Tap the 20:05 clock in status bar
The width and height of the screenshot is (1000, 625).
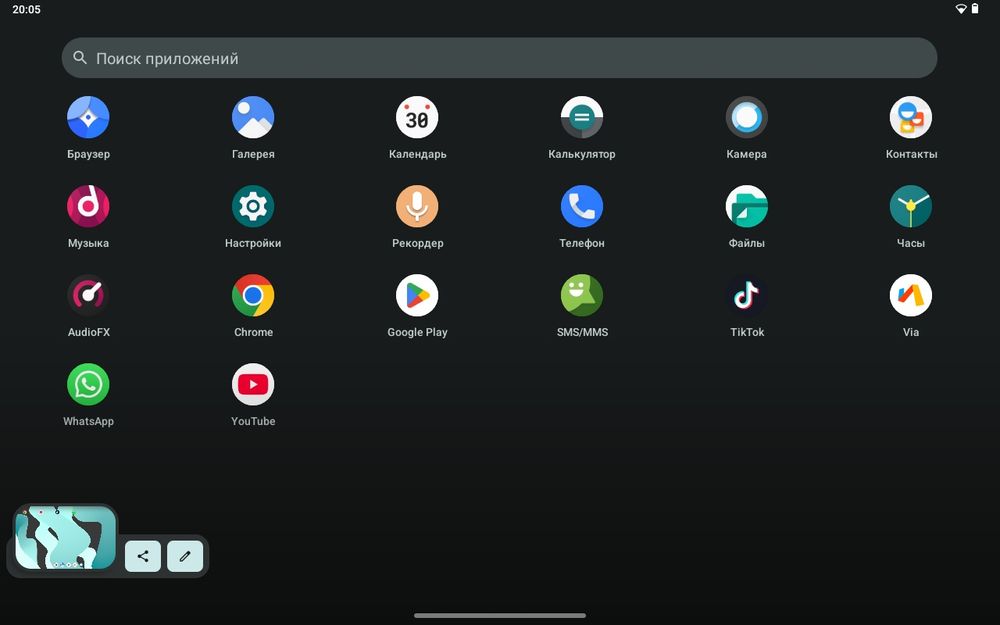point(26,9)
